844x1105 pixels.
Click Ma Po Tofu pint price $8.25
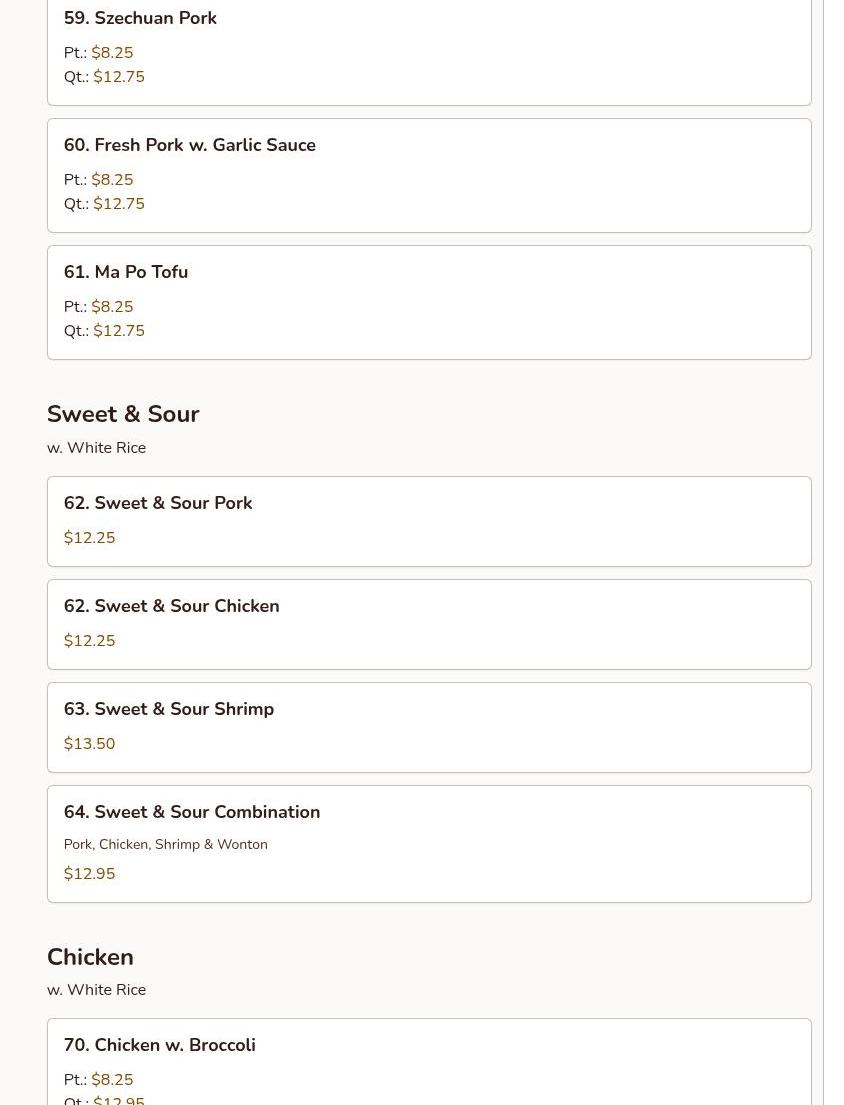click(112, 307)
